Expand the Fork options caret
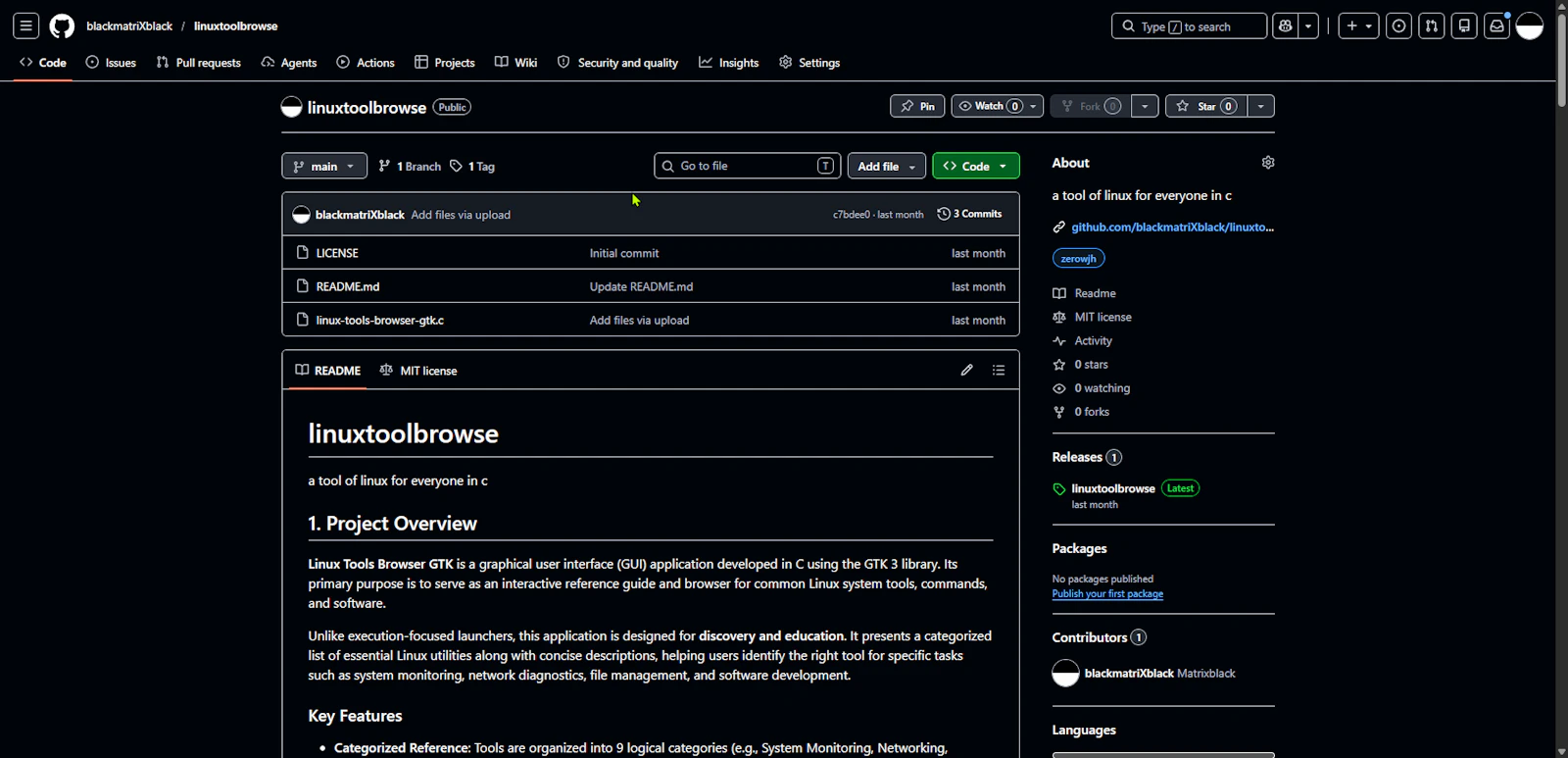This screenshot has height=758, width=1568. pyautogui.click(x=1145, y=106)
